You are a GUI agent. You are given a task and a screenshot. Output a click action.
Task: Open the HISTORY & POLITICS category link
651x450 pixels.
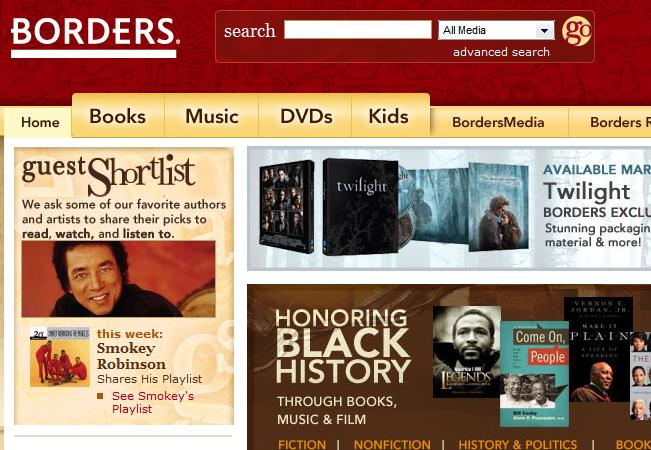click(518, 444)
